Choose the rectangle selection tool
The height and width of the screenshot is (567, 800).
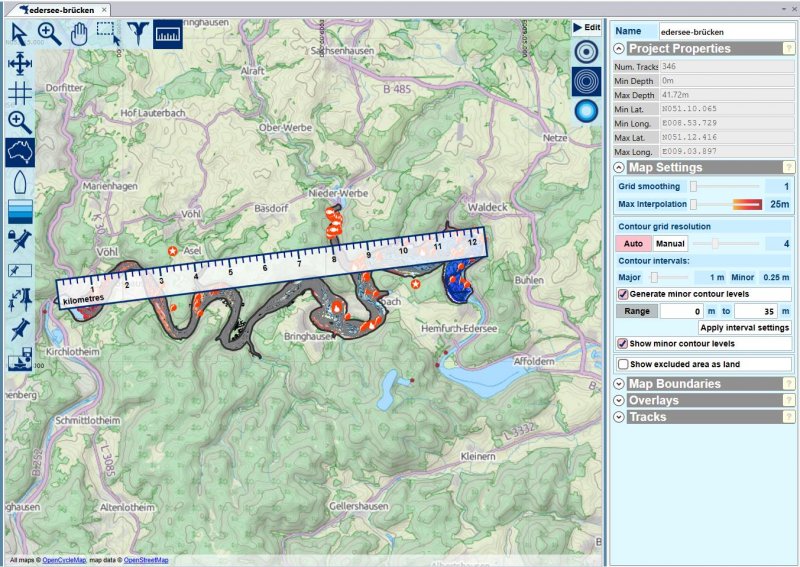coord(108,33)
